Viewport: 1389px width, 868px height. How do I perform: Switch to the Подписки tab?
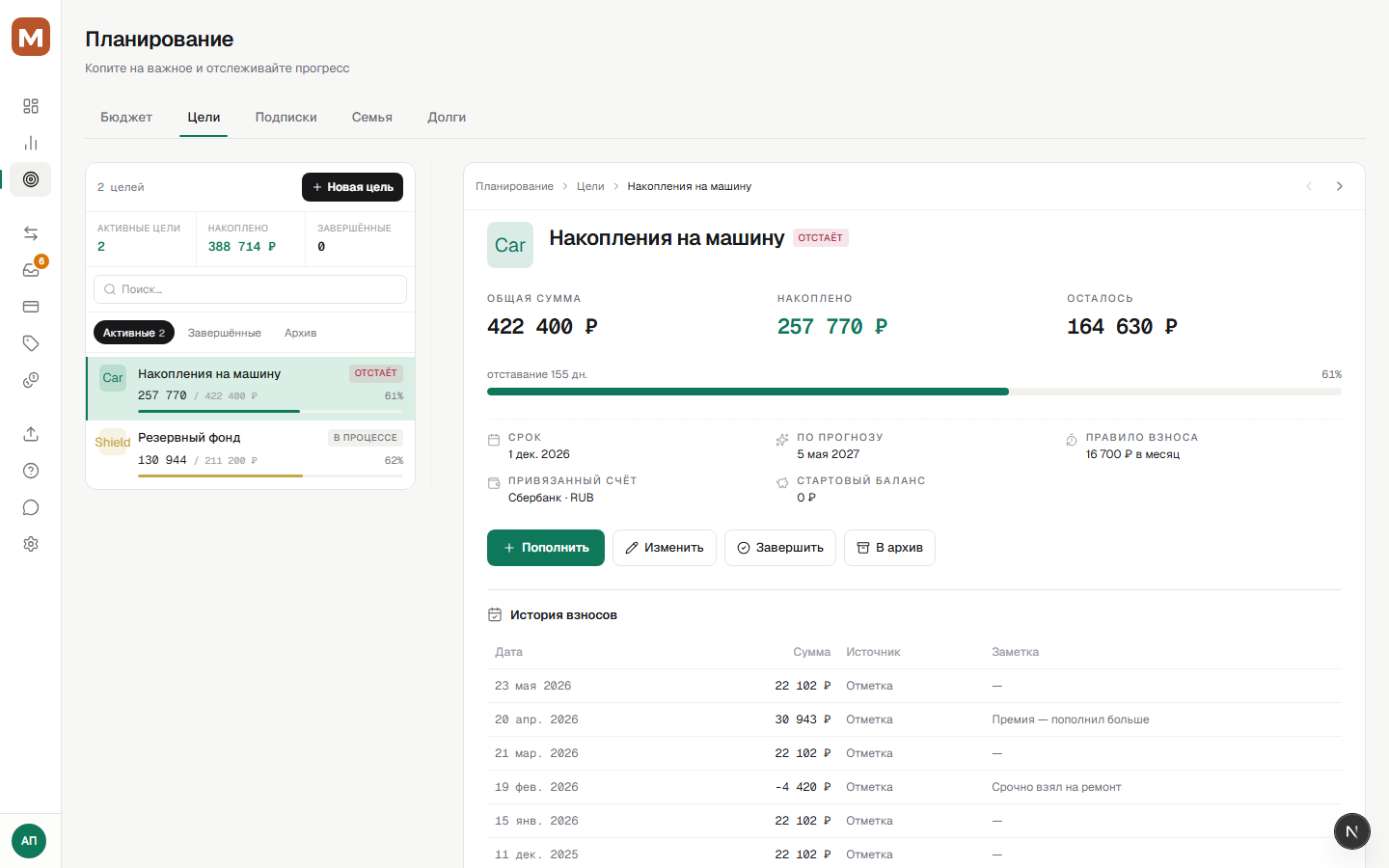286,117
